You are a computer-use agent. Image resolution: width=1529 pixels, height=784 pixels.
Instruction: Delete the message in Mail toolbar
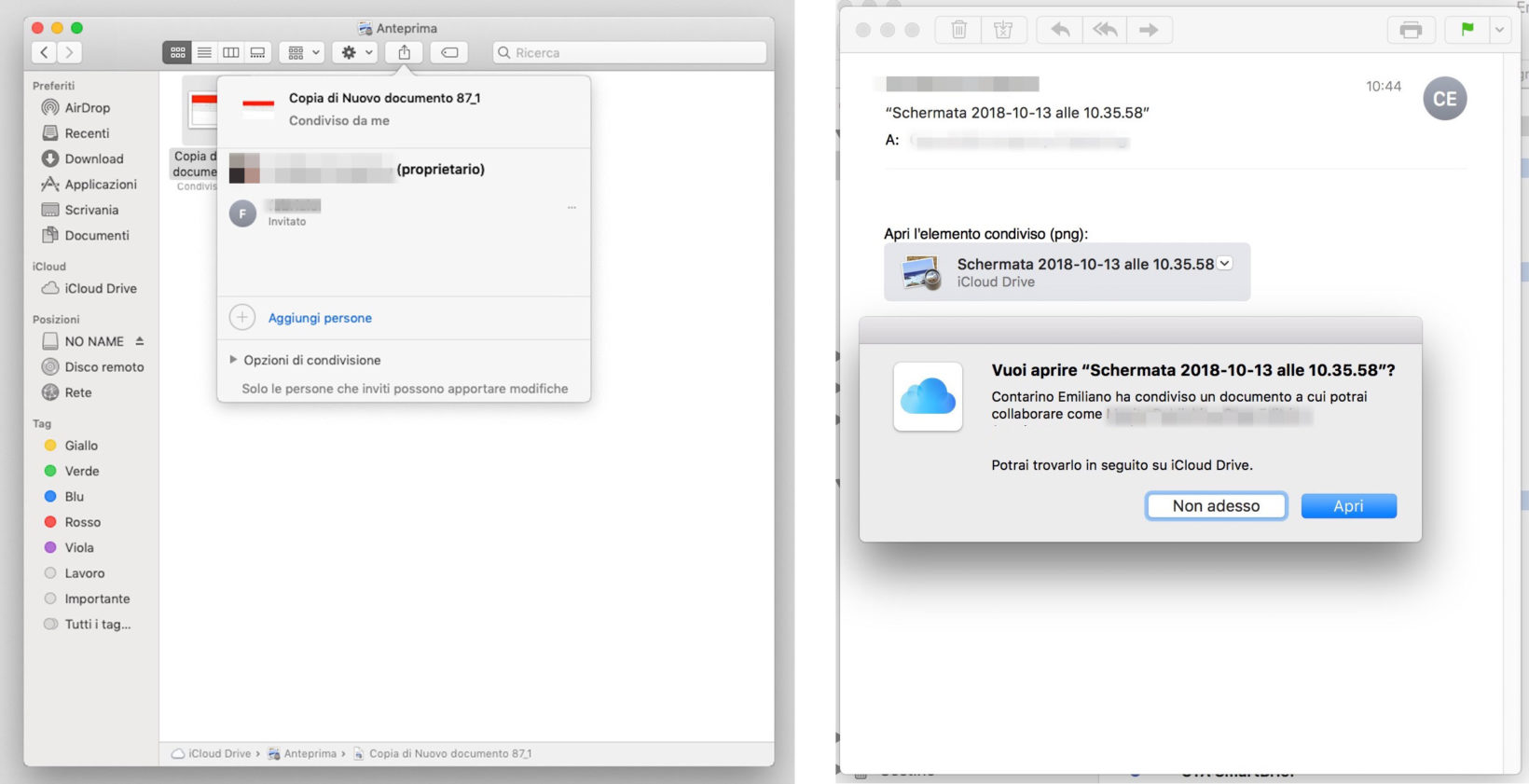(958, 30)
